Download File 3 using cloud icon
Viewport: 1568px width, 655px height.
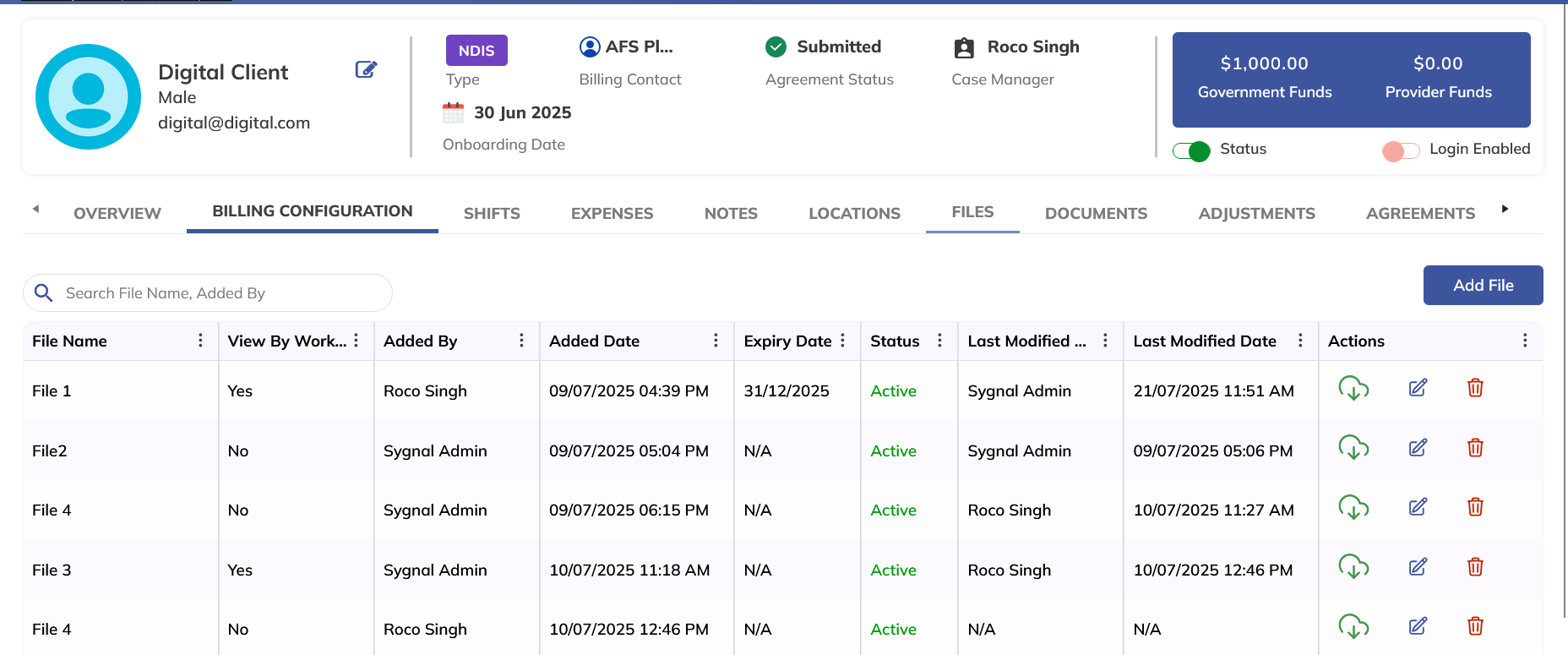[x=1353, y=567]
